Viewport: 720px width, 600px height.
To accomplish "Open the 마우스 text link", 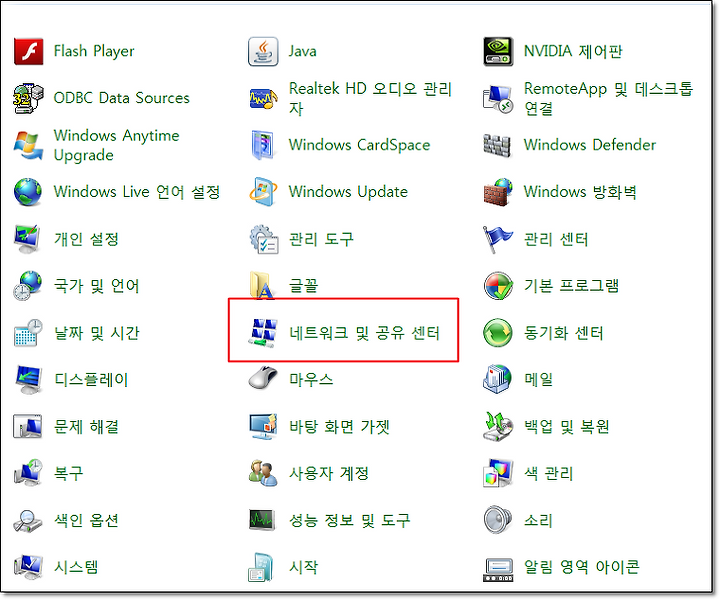I will coord(311,380).
